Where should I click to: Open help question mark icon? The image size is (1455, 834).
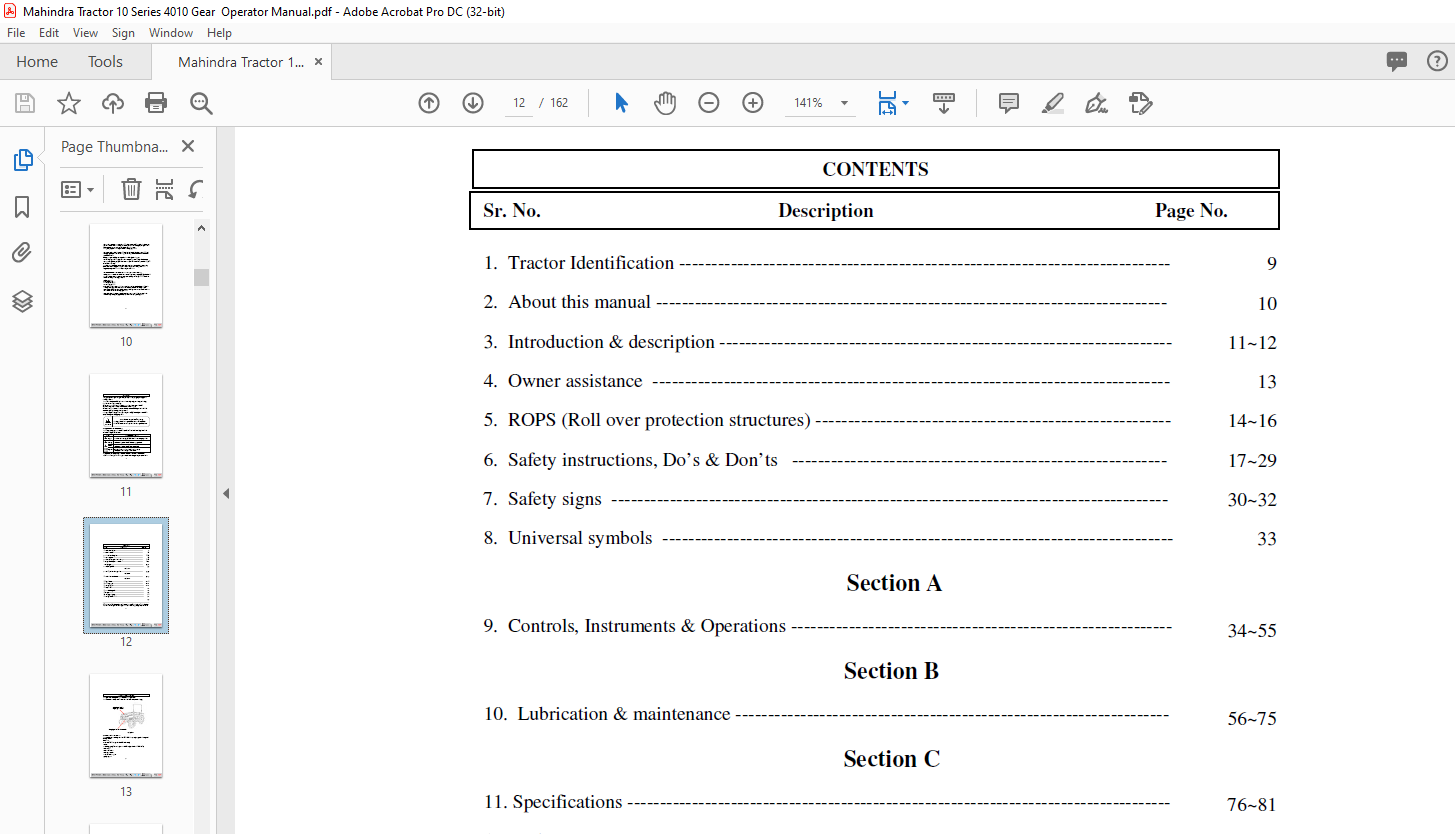click(x=1437, y=61)
